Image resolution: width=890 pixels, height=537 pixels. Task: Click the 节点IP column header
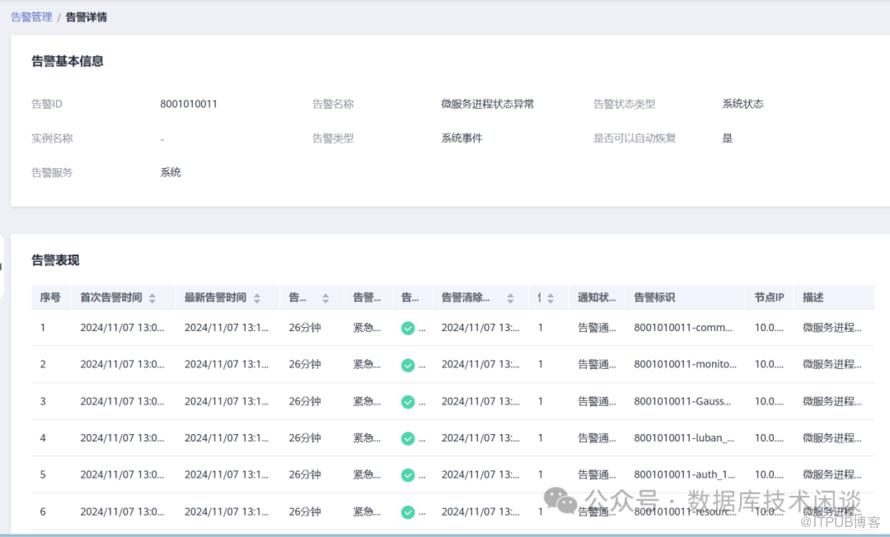(769, 298)
